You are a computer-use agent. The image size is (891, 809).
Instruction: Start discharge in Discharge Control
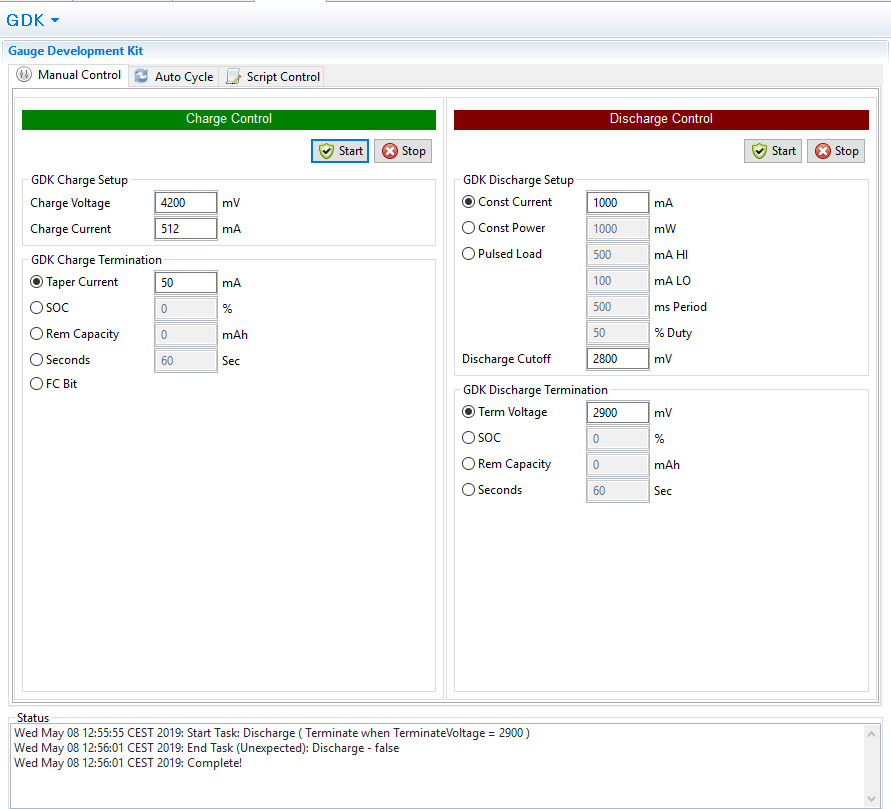coord(773,151)
